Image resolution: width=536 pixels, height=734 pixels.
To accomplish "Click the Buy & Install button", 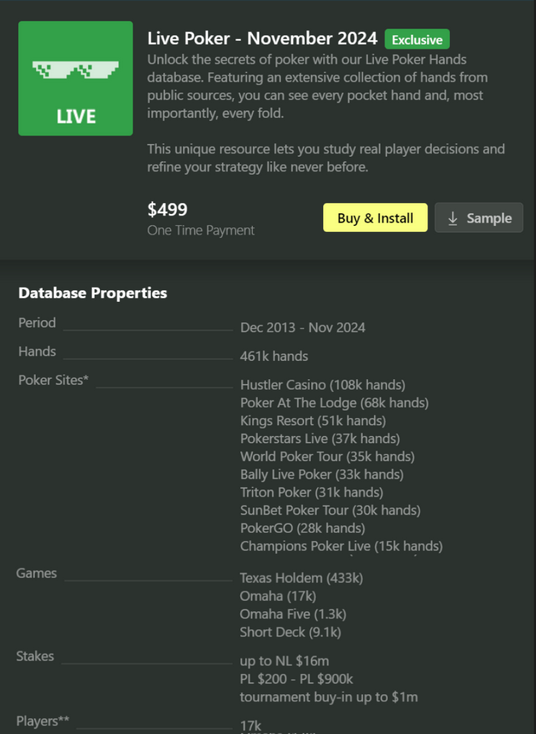I will 375,218.
